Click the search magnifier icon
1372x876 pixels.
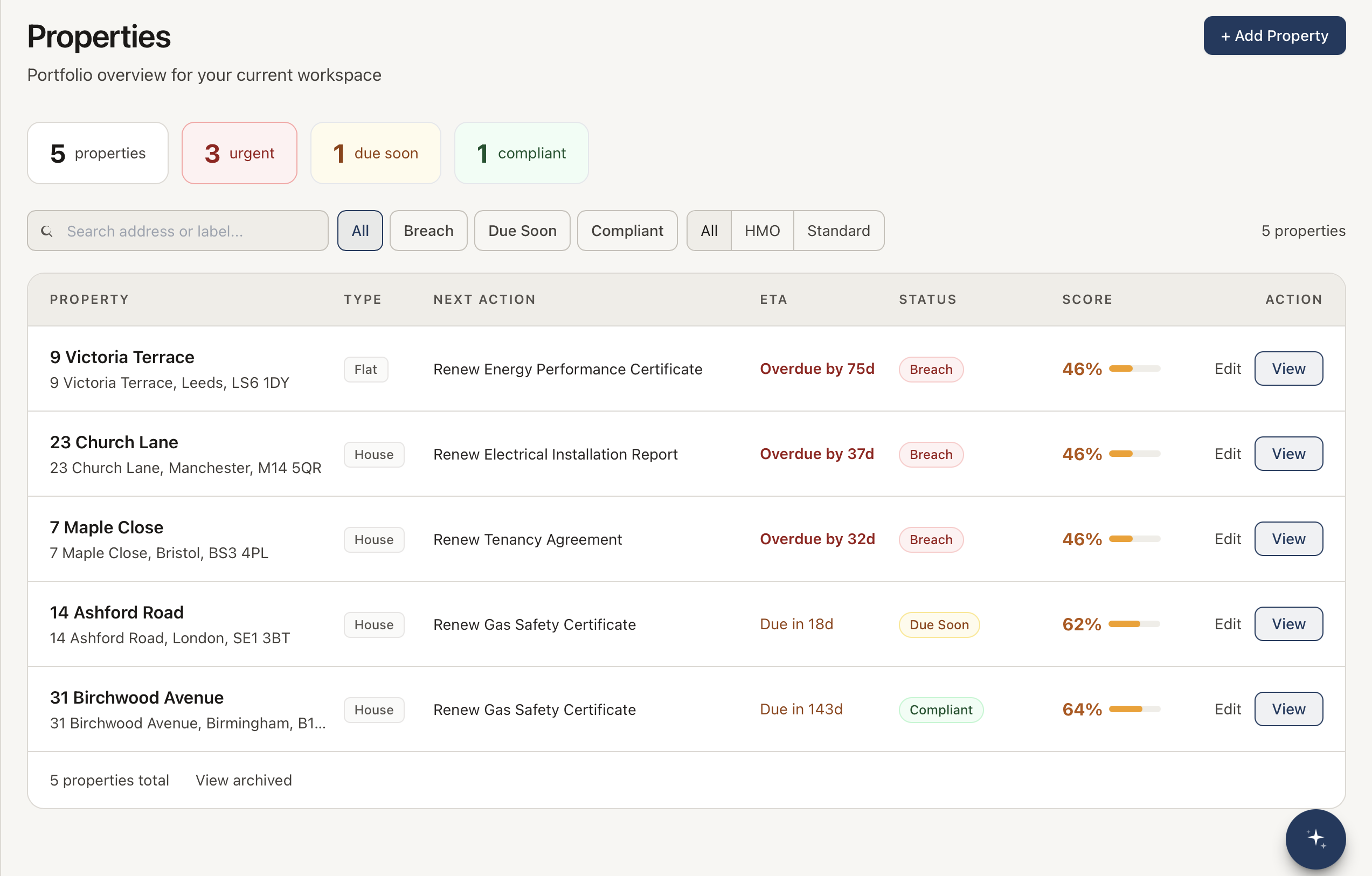[47, 231]
